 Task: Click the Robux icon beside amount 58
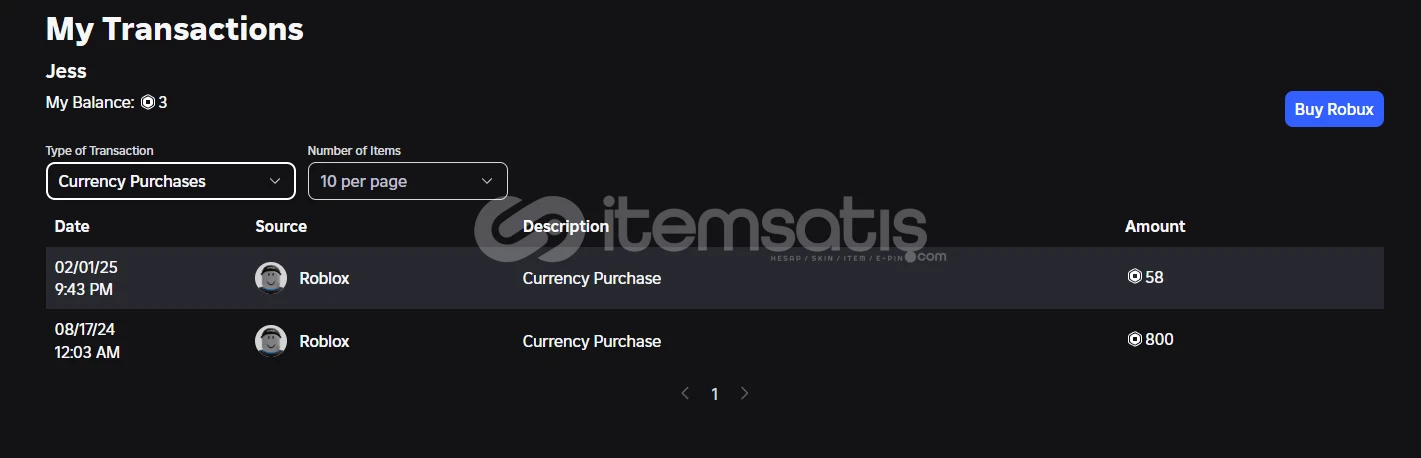click(x=1134, y=277)
